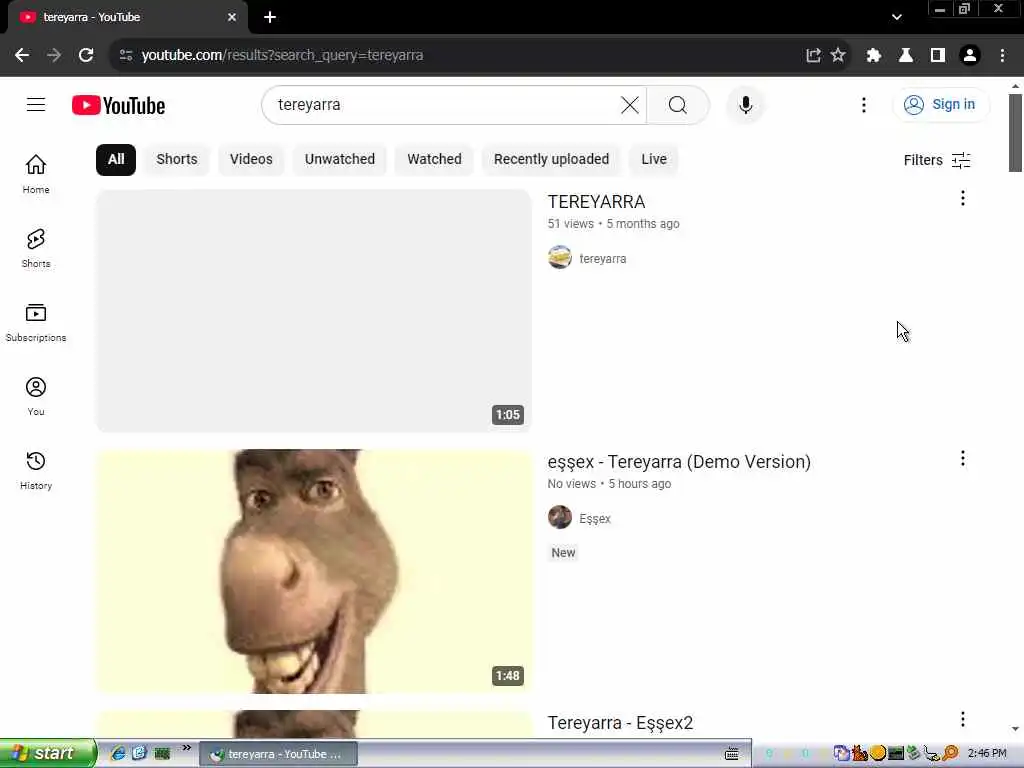This screenshot has height=768, width=1024.
Task: Select the All filter chip
Action: pyautogui.click(x=116, y=160)
